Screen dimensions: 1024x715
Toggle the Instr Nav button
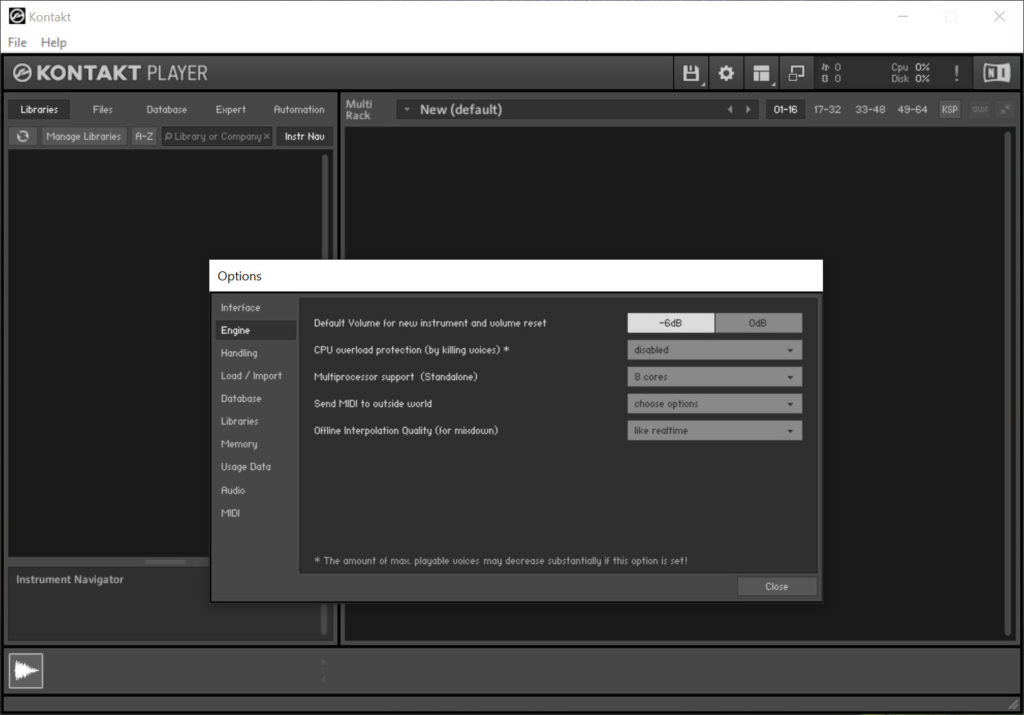(304, 136)
